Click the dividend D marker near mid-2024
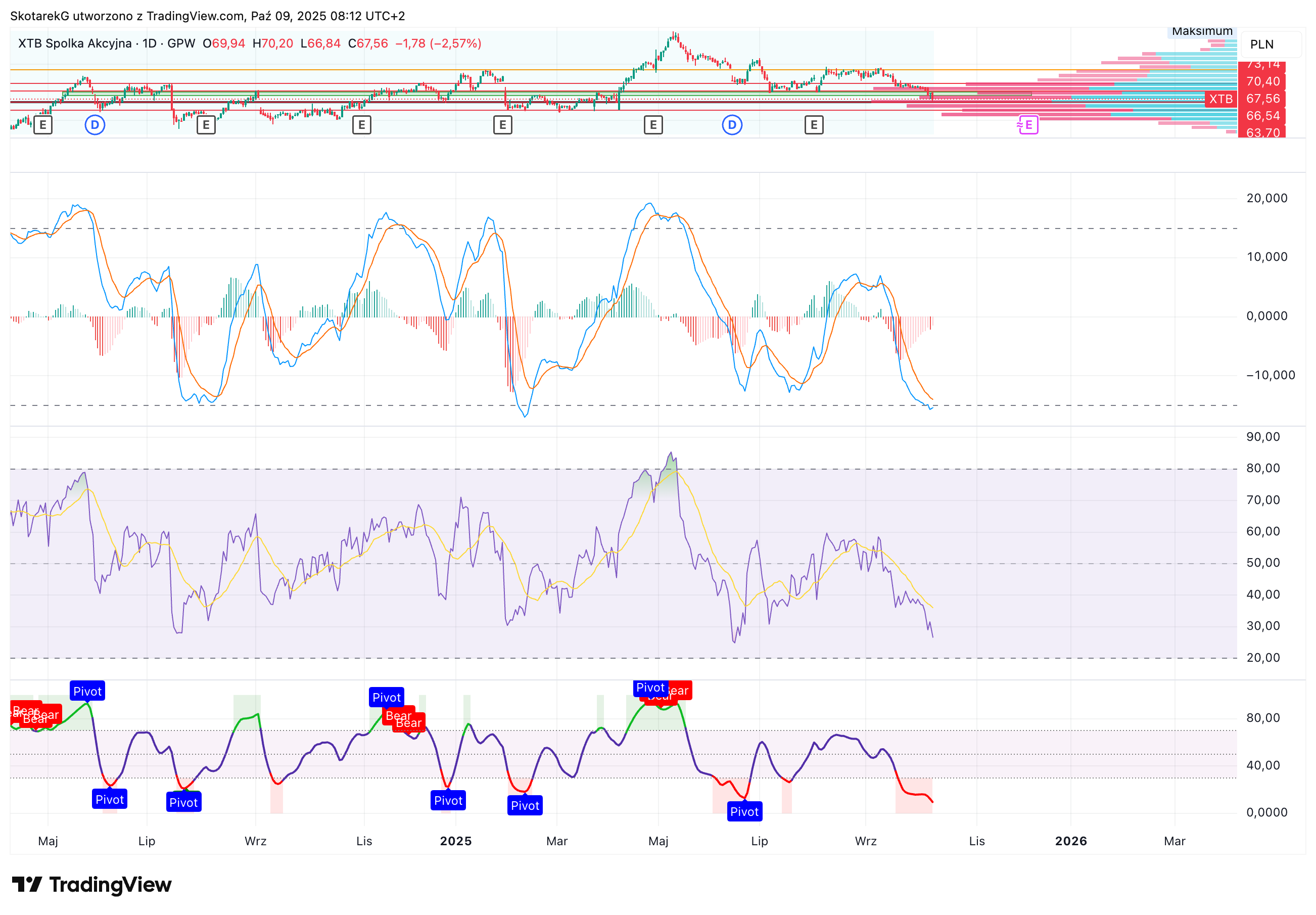Viewport: 1316px width, 915px height. click(95, 124)
